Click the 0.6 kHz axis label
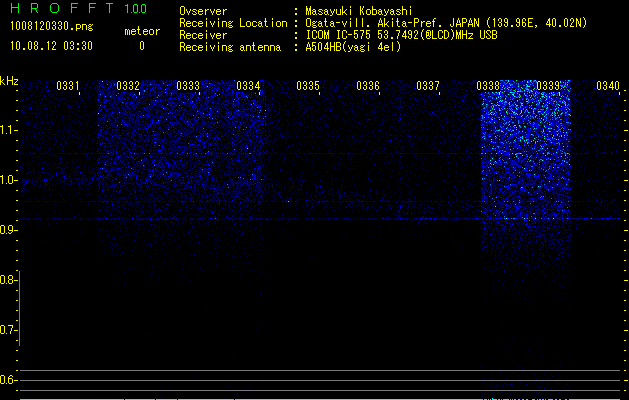This screenshot has height=400, width=629. (8, 380)
